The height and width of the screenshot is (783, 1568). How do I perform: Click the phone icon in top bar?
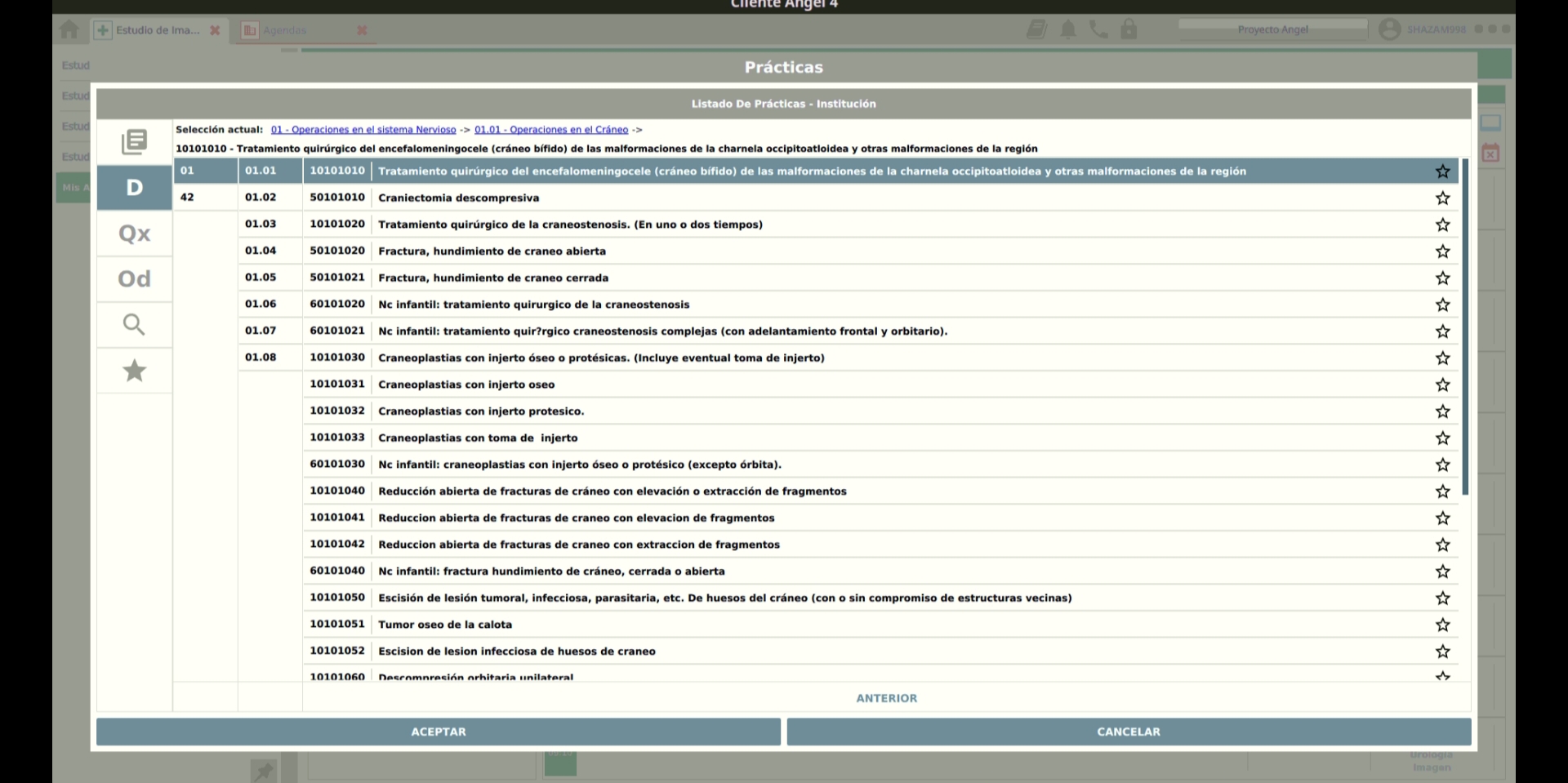[x=1098, y=30]
